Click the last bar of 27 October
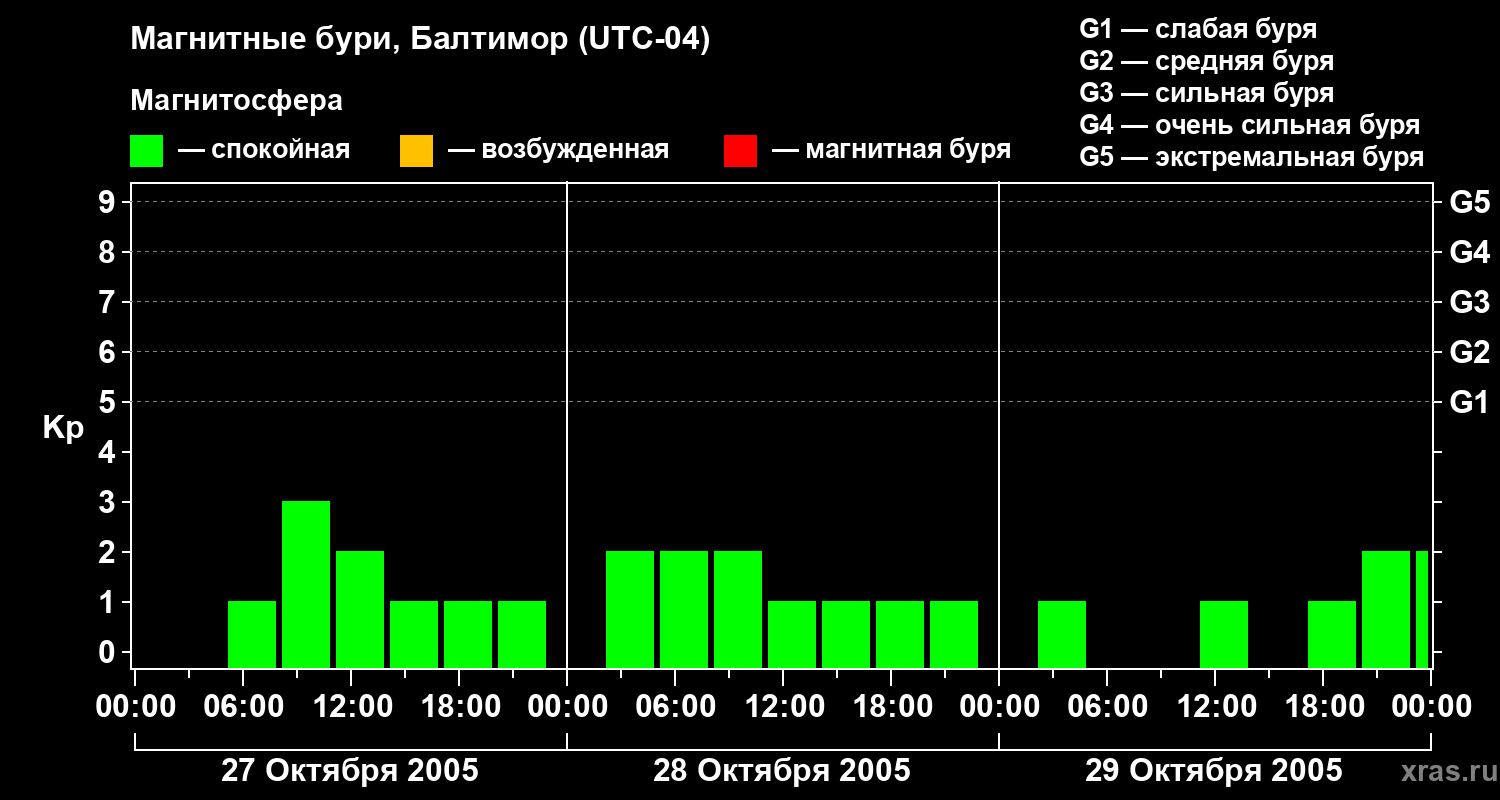The image size is (1500, 800). tap(522, 634)
